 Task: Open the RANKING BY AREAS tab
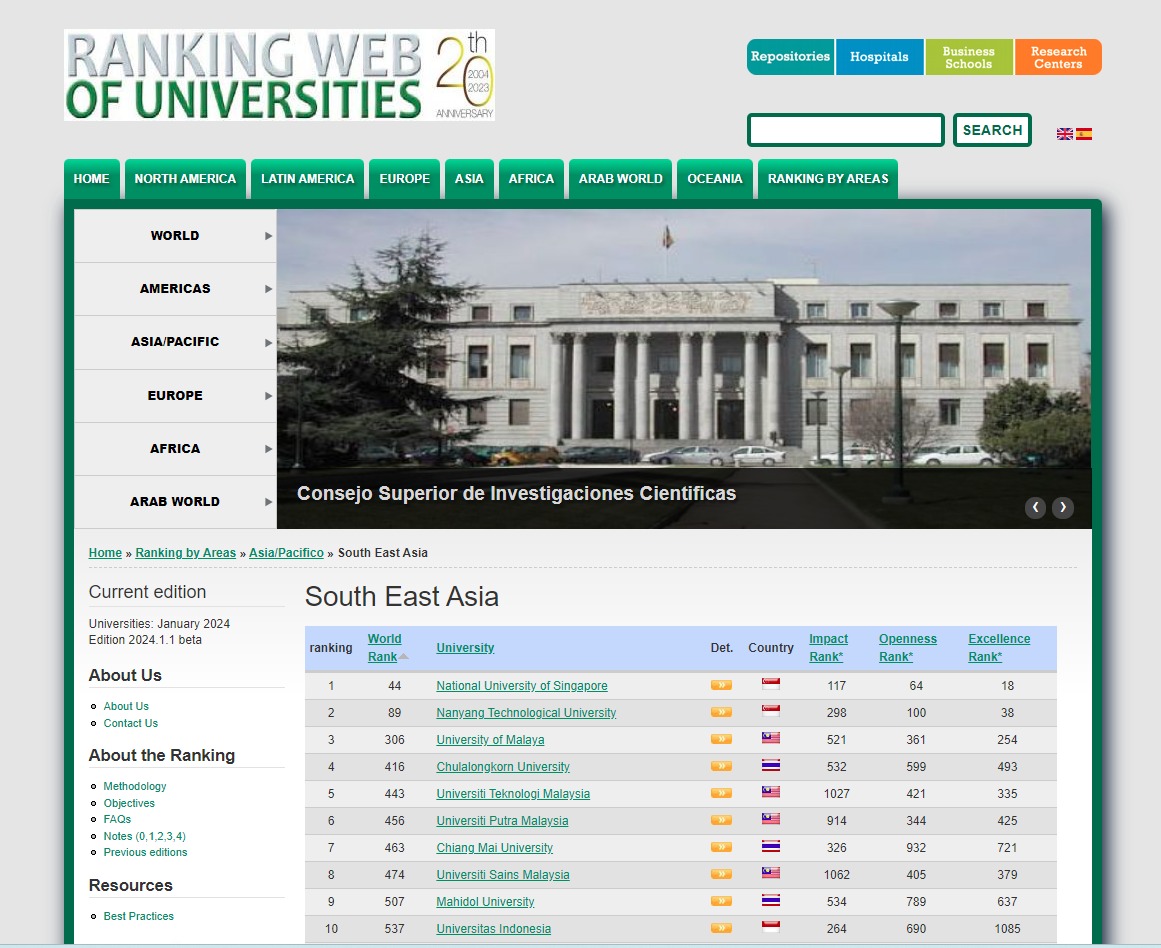(x=828, y=178)
